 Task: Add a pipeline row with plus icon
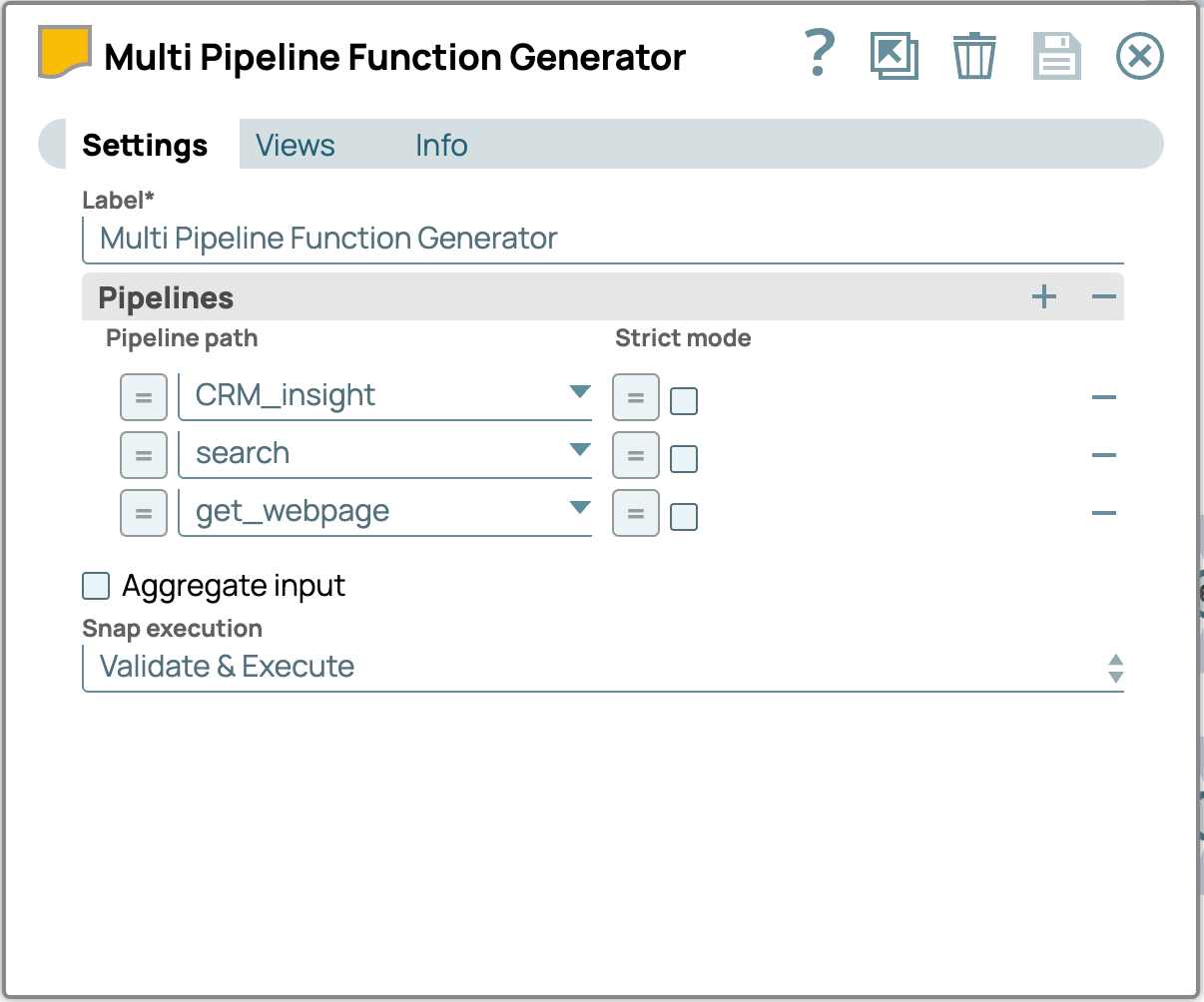(1043, 297)
